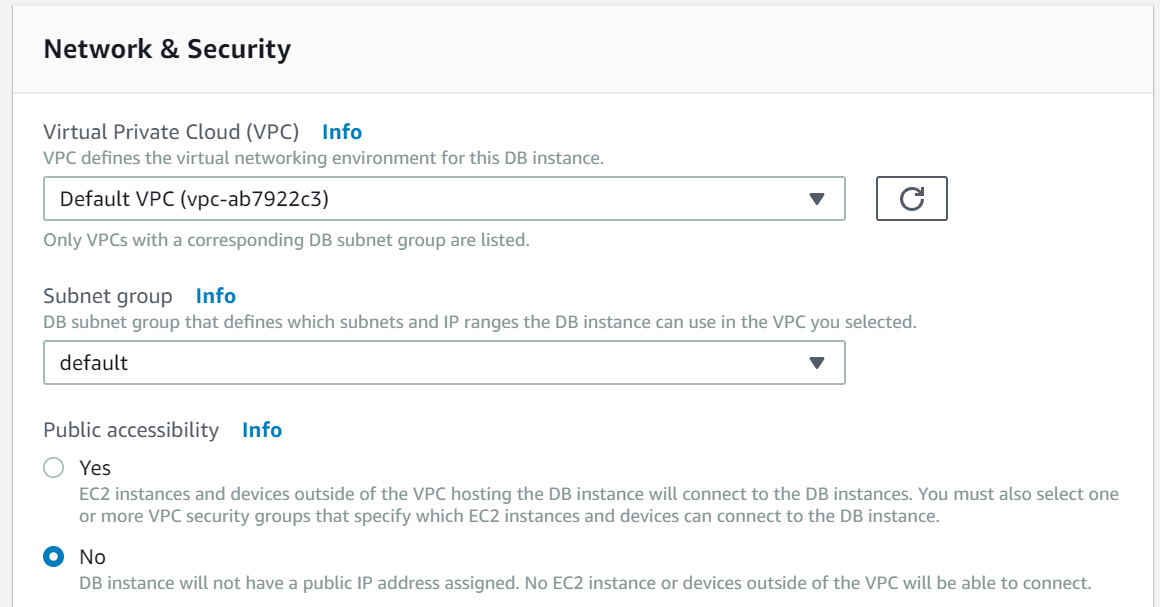The height and width of the screenshot is (607, 1160).
Task: Click the 'DB instance will not have' description
Action: 584,582
